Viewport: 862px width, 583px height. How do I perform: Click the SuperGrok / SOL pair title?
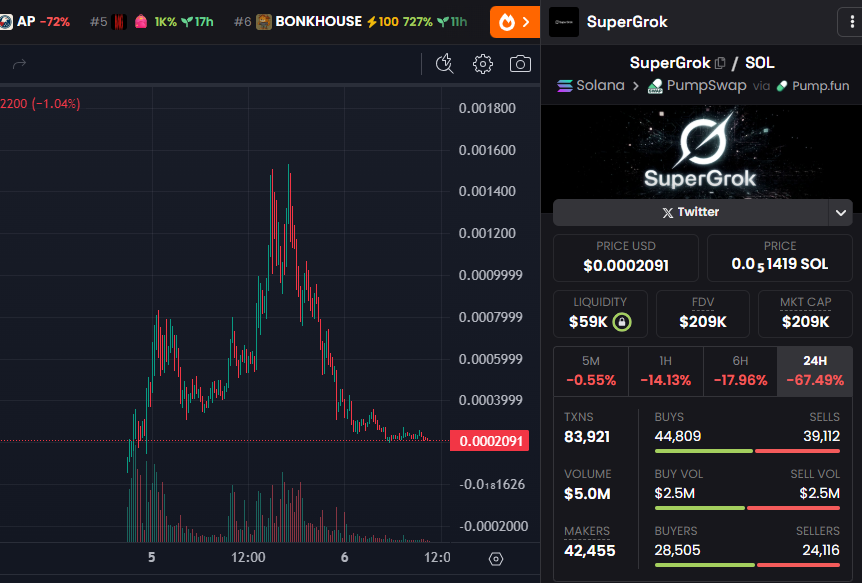702,63
